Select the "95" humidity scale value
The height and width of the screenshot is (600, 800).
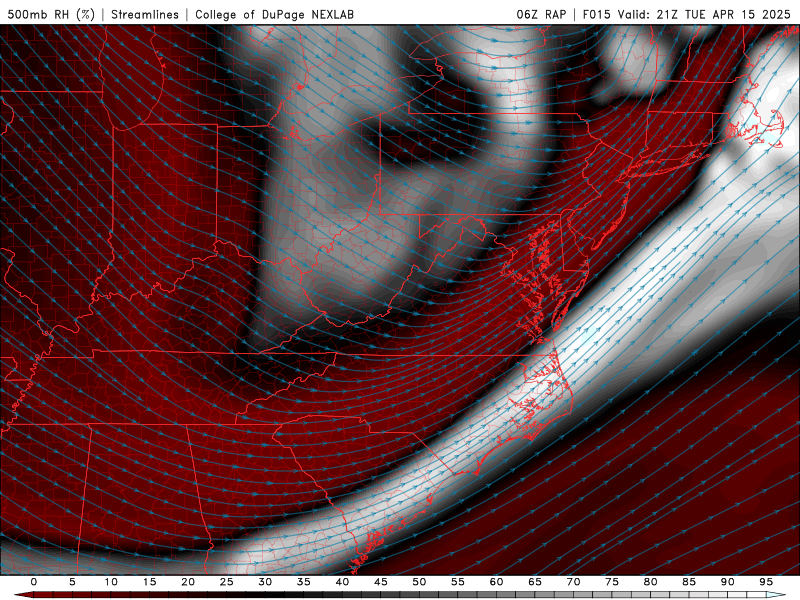coord(766,582)
